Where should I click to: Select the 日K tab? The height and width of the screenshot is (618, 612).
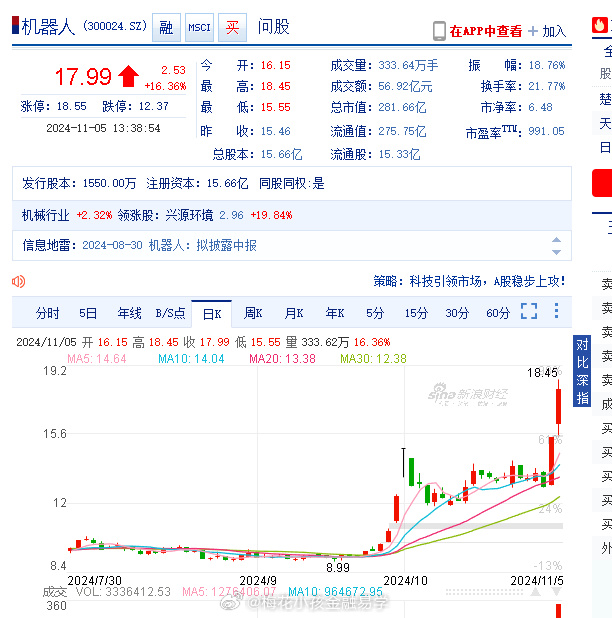click(x=212, y=314)
